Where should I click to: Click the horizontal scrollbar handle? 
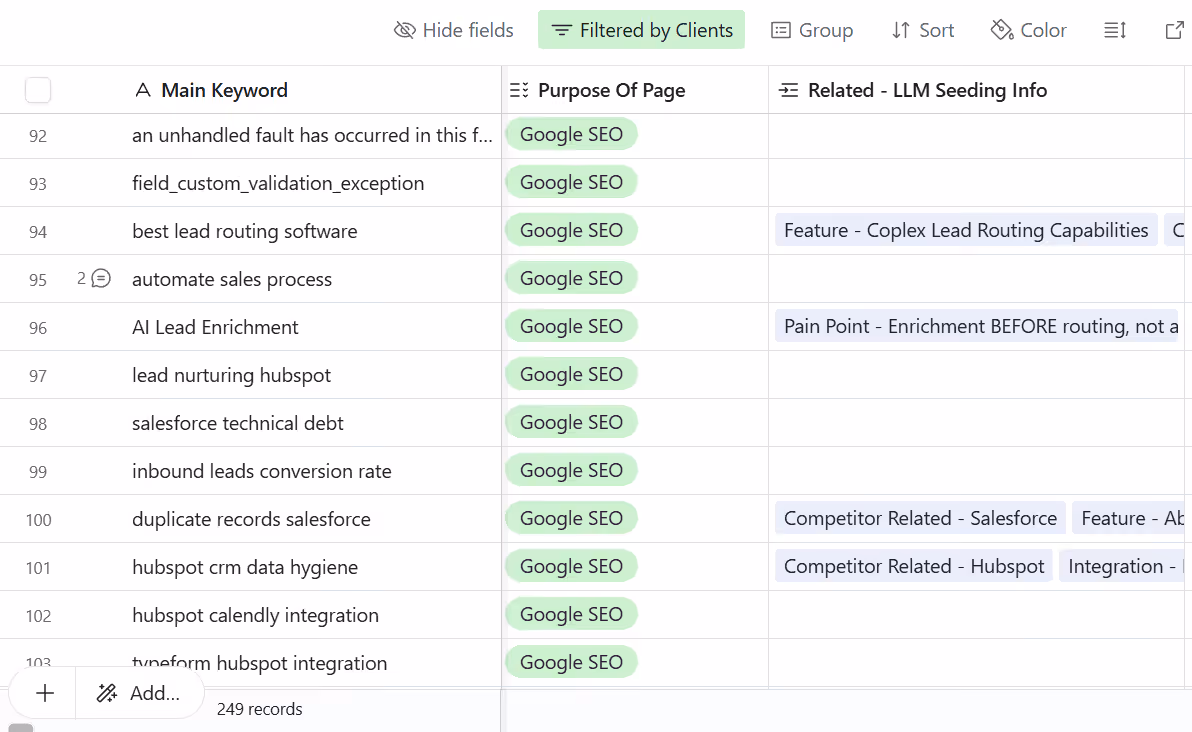click(x=21, y=727)
